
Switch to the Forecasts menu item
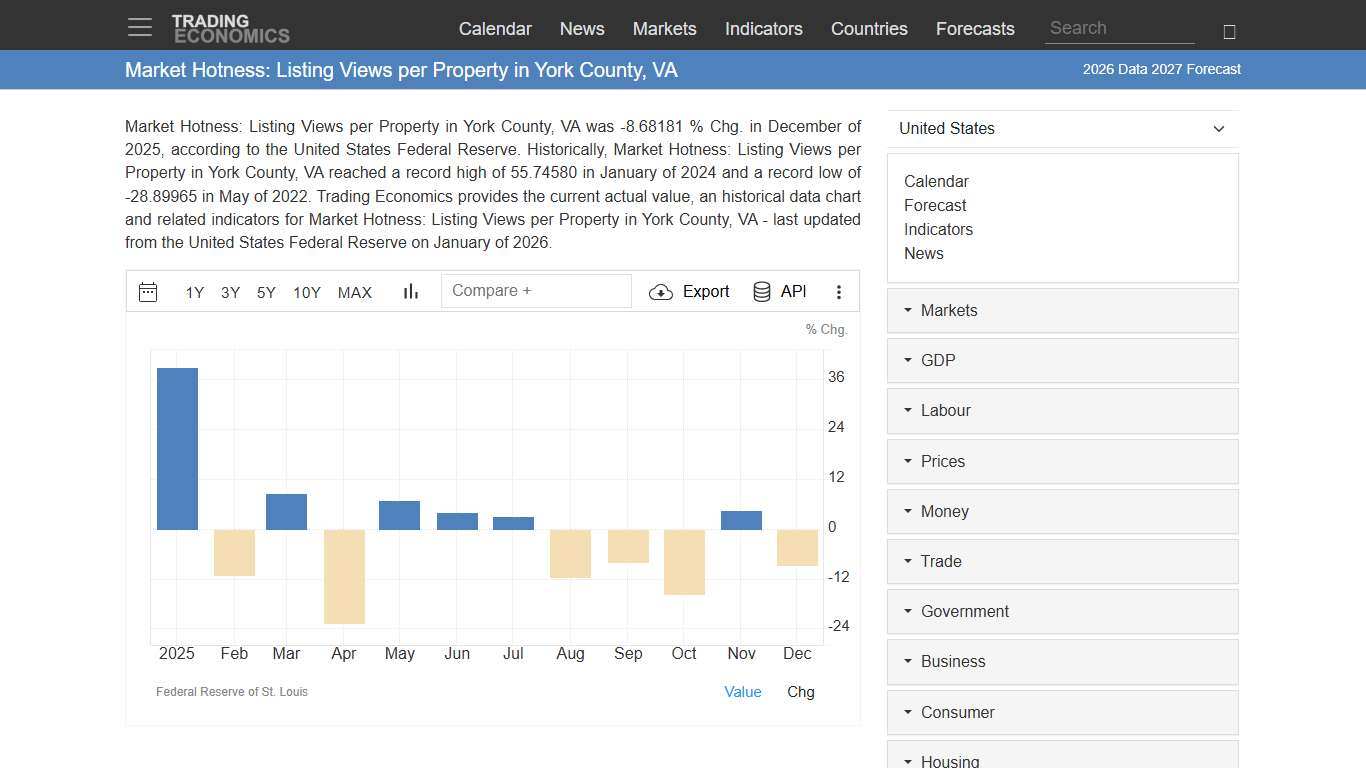tap(975, 29)
